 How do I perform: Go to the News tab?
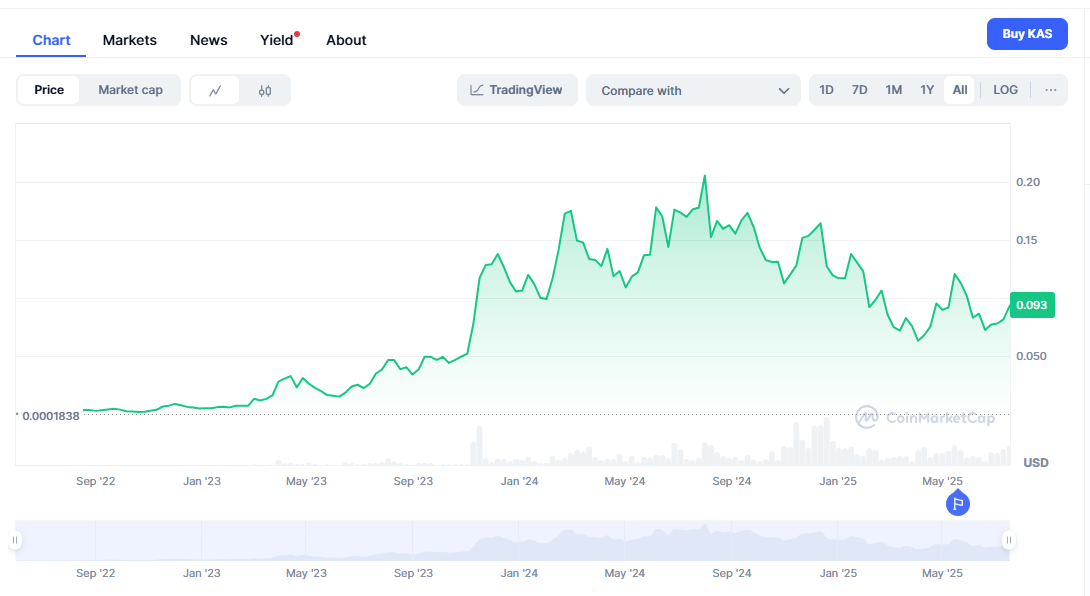click(209, 40)
